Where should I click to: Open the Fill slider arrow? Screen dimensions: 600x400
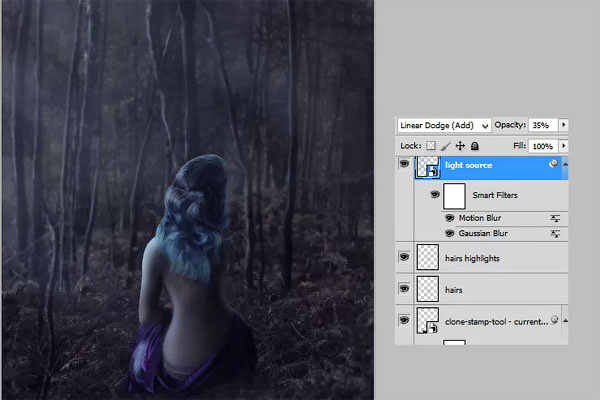tap(563, 146)
